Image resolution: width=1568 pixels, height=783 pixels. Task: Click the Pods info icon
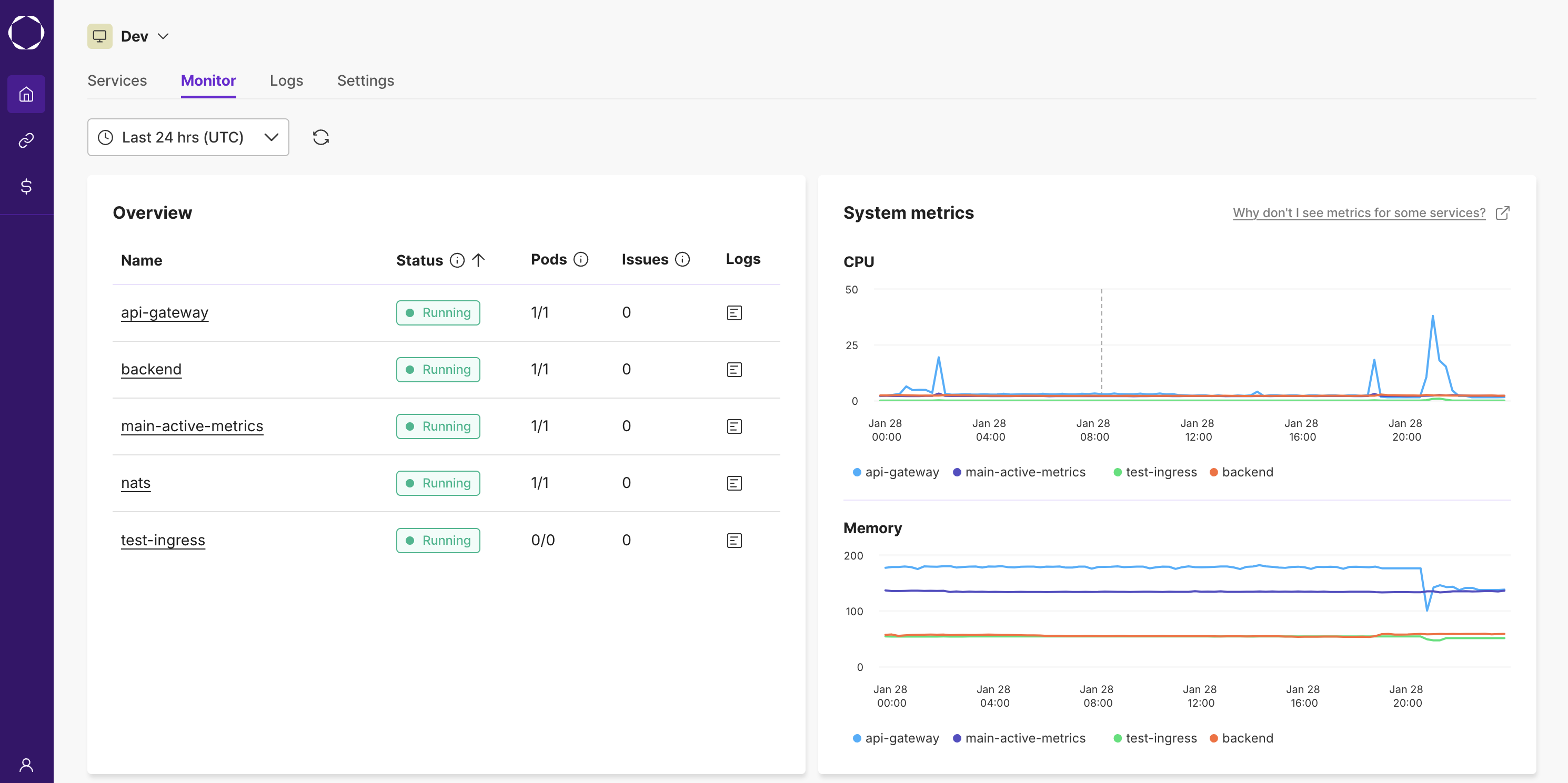pos(581,260)
